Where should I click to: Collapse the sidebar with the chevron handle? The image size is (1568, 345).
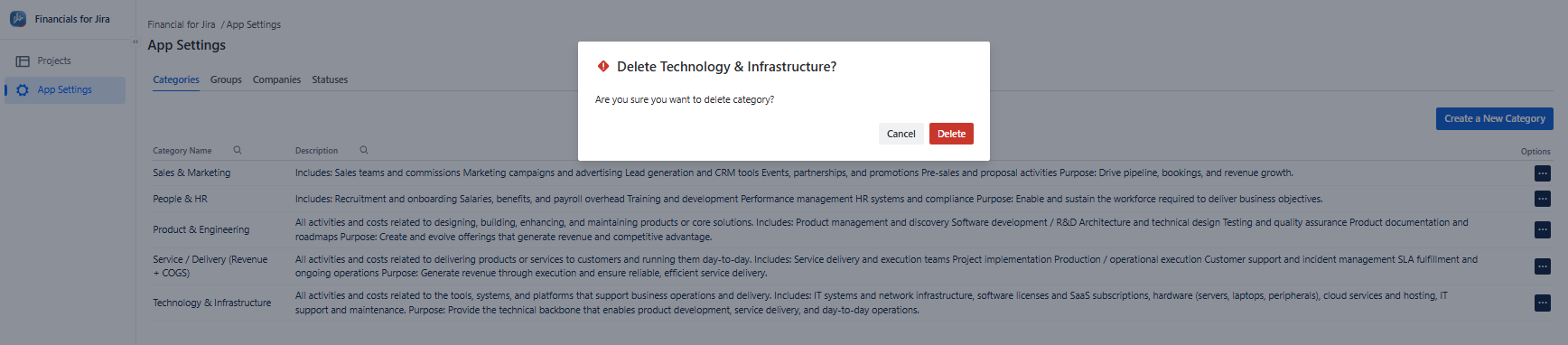click(135, 42)
